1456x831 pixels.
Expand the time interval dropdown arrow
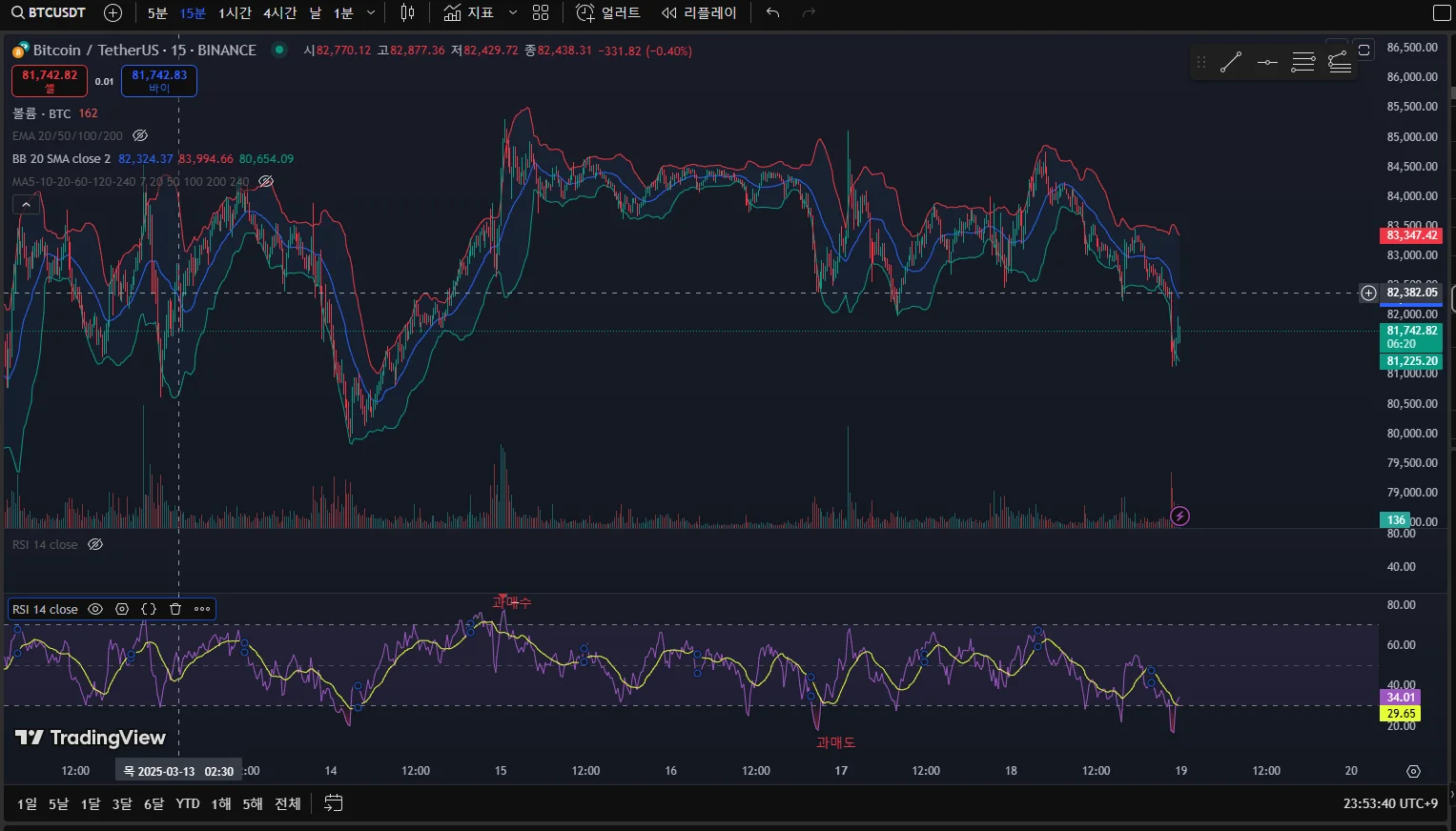coord(371,12)
